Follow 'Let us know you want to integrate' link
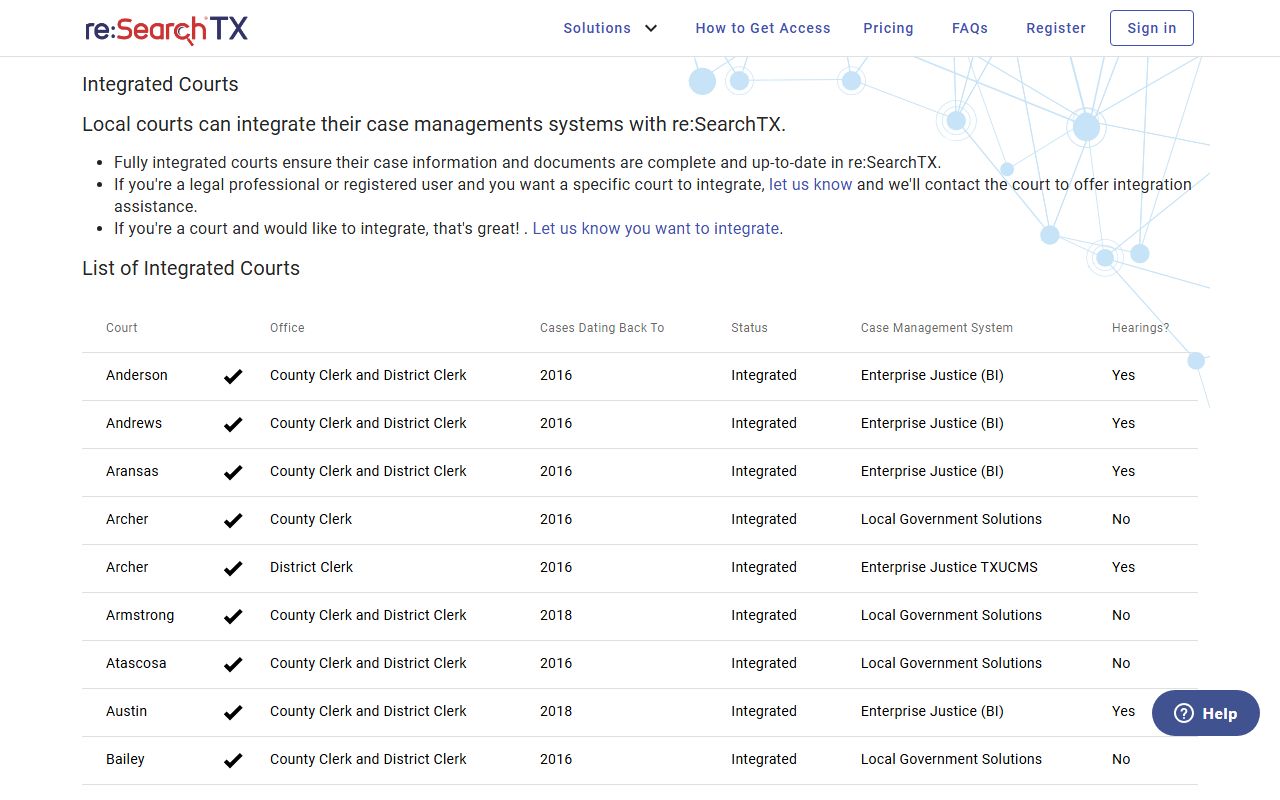1280x800 pixels. point(656,228)
